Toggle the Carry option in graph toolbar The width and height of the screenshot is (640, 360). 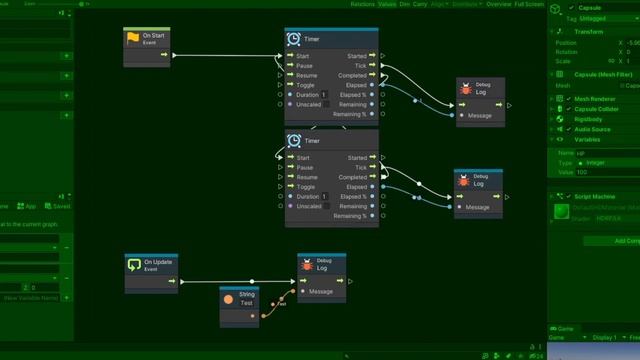(x=420, y=4)
